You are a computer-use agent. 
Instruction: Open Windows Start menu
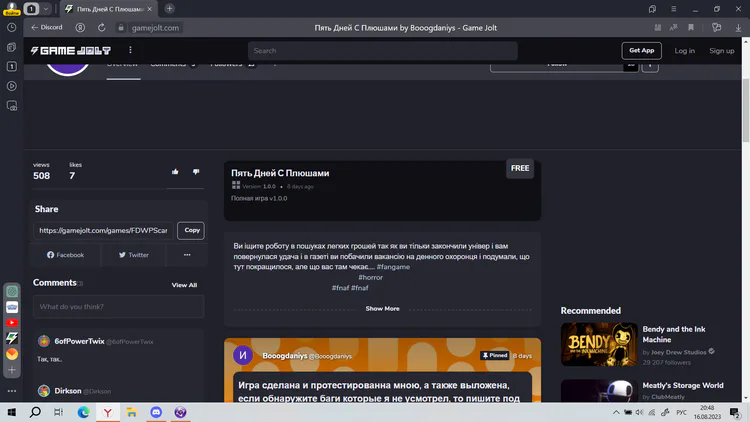(x=11, y=412)
